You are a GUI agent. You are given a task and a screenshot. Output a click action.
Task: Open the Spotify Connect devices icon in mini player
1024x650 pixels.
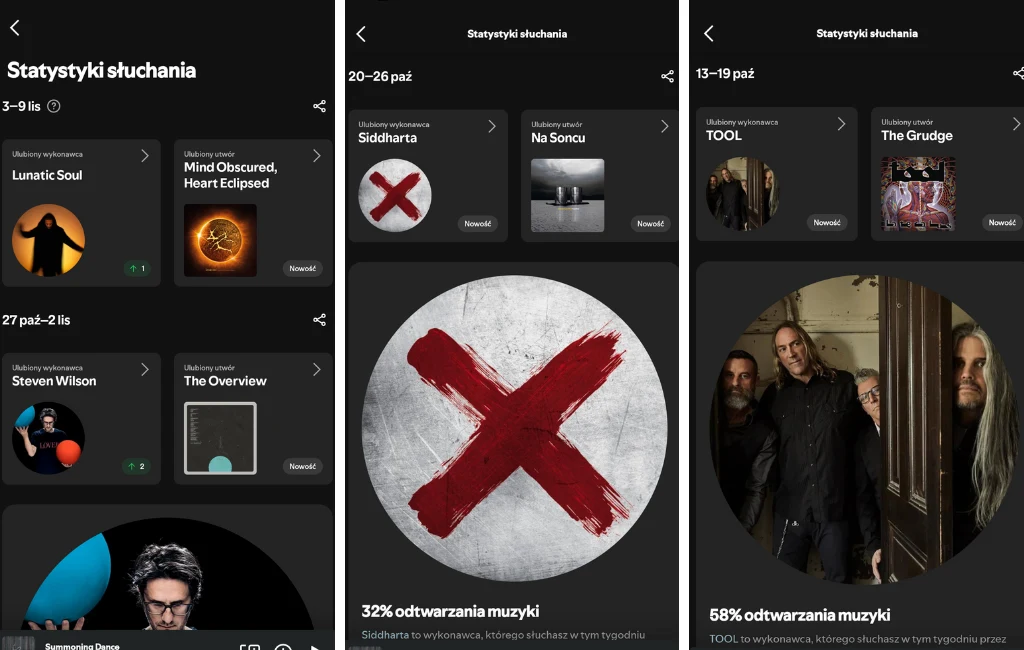(251, 647)
